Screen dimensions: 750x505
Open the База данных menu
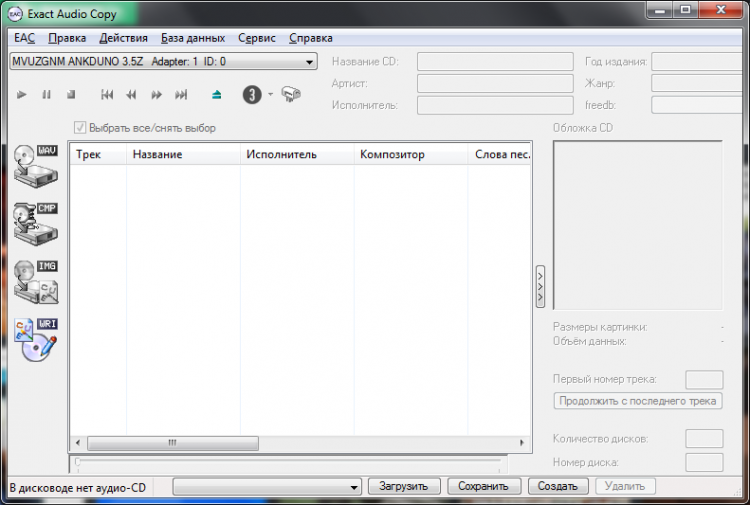[x=193, y=38]
